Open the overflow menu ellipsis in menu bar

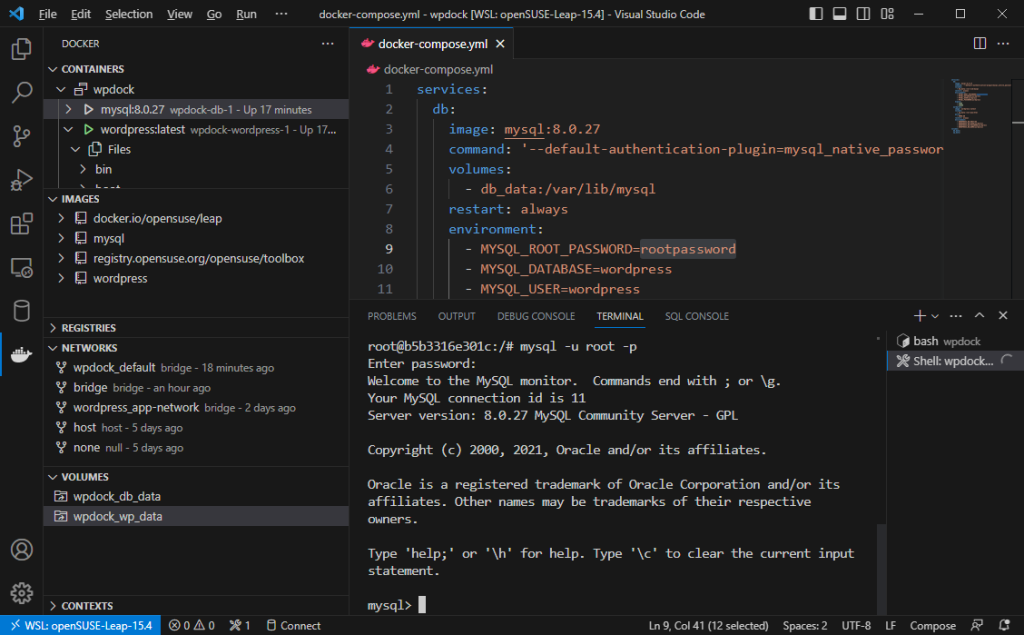281,14
